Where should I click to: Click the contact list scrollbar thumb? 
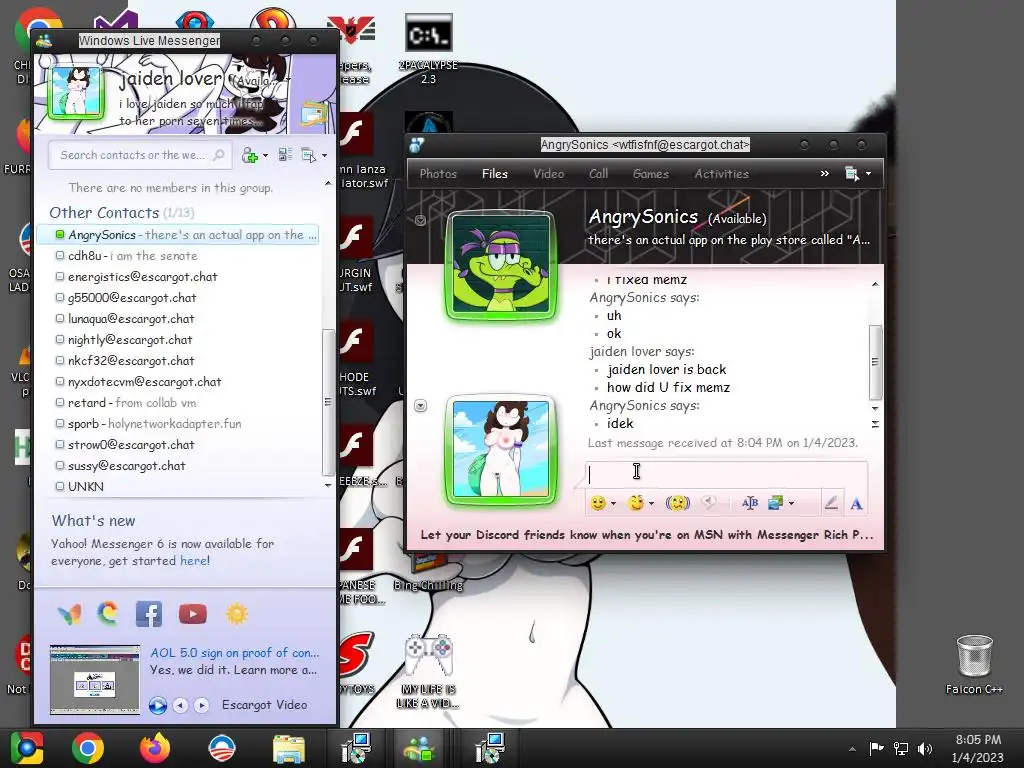point(328,402)
